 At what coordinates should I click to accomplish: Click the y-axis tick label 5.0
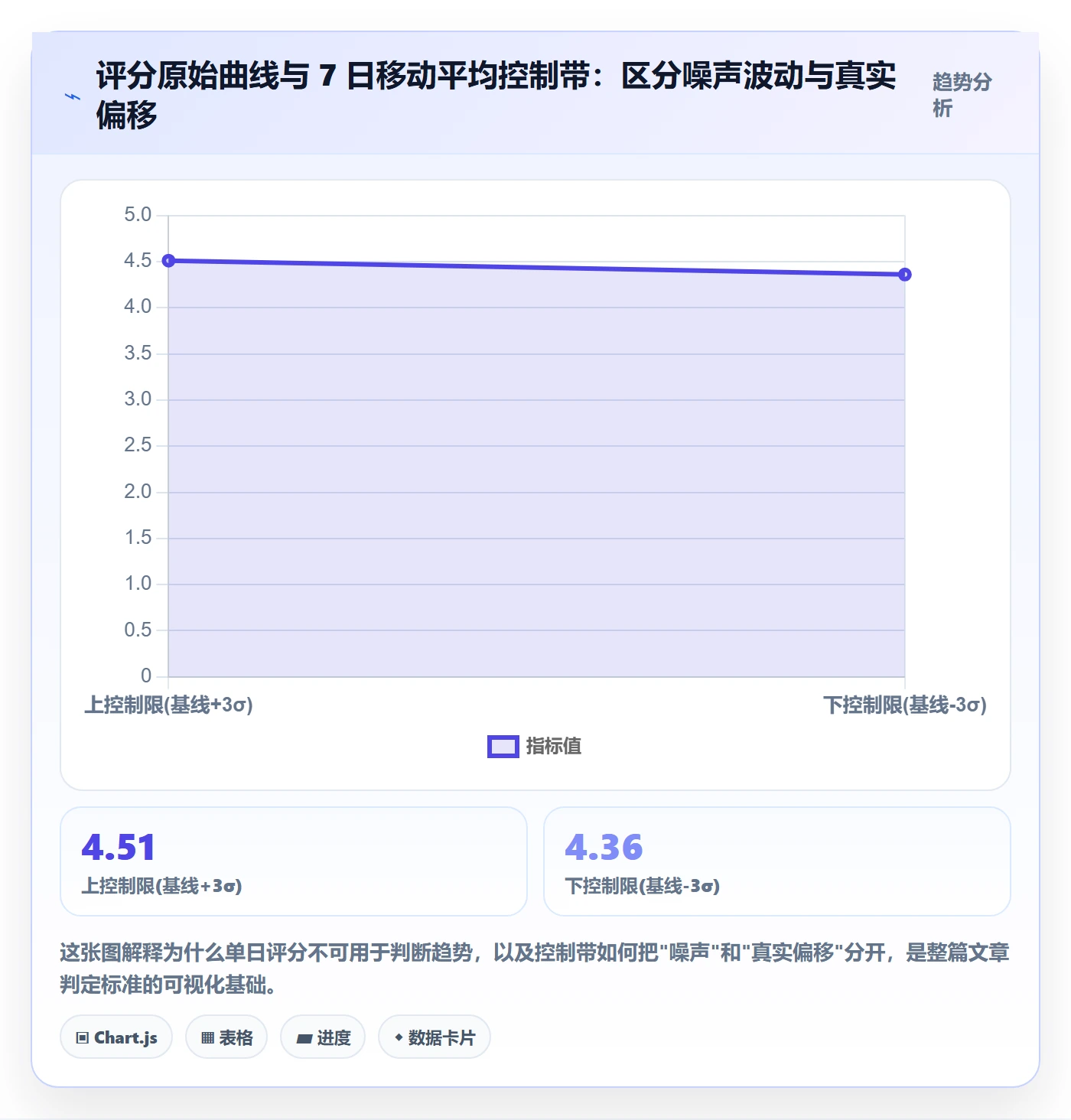coord(138,215)
